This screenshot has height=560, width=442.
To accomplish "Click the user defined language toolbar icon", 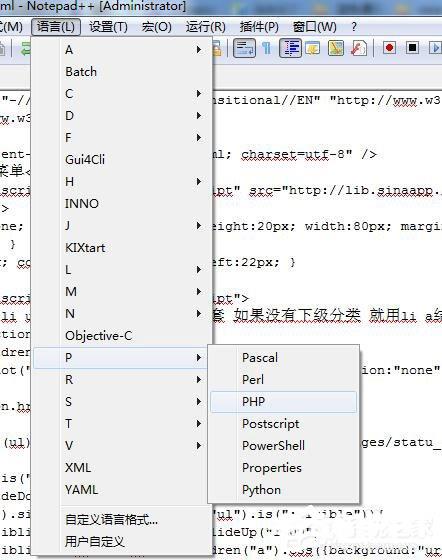I will [x=313, y=48].
